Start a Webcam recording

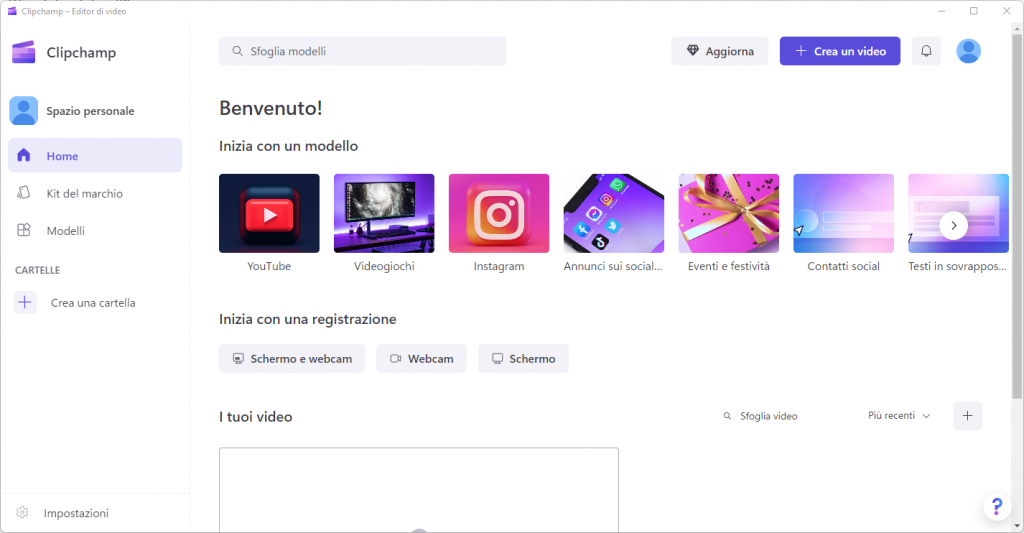(x=421, y=359)
